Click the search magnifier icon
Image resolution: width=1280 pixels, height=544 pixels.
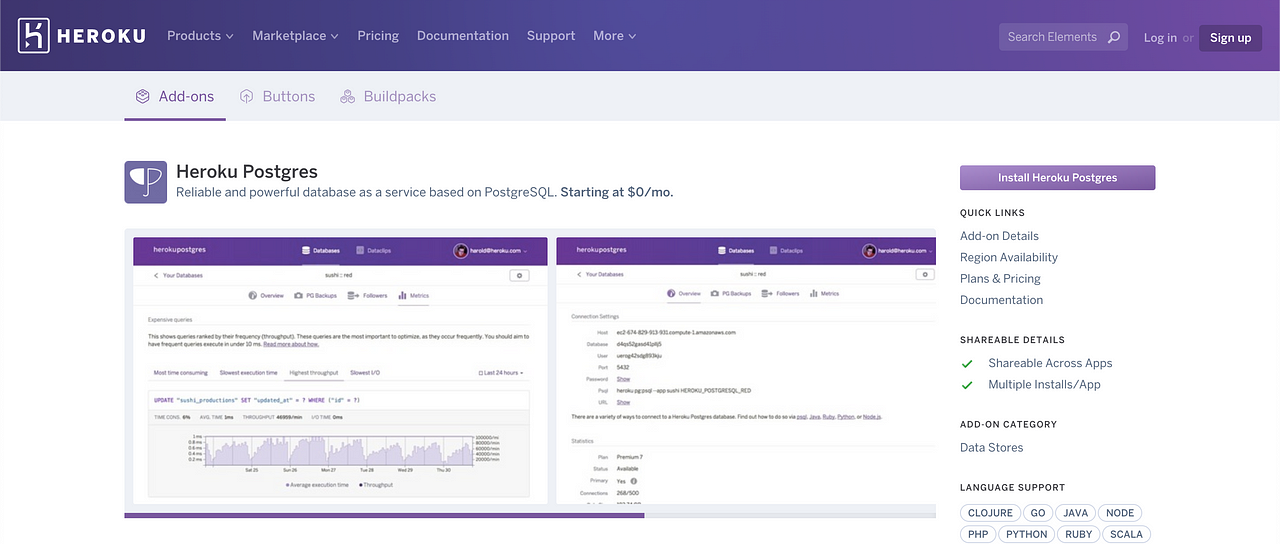[x=1114, y=37]
